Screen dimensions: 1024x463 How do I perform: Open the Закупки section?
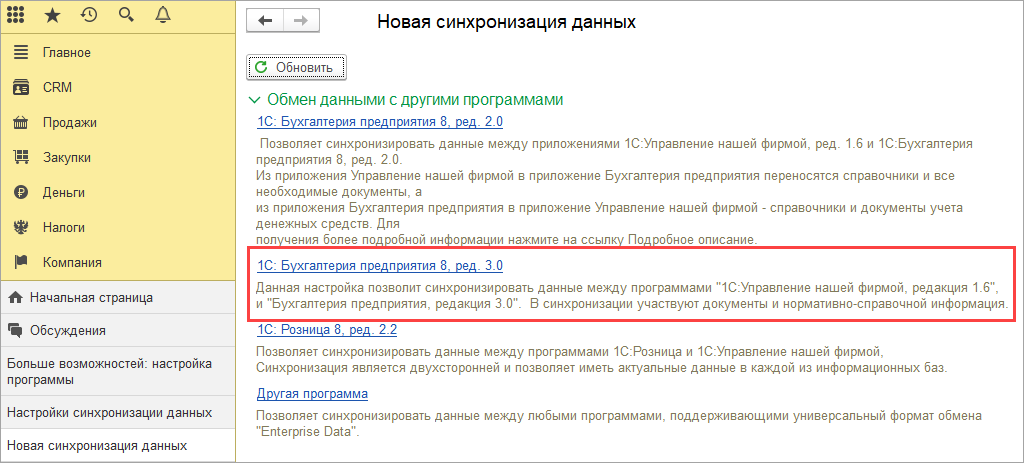pyautogui.click(x=67, y=157)
